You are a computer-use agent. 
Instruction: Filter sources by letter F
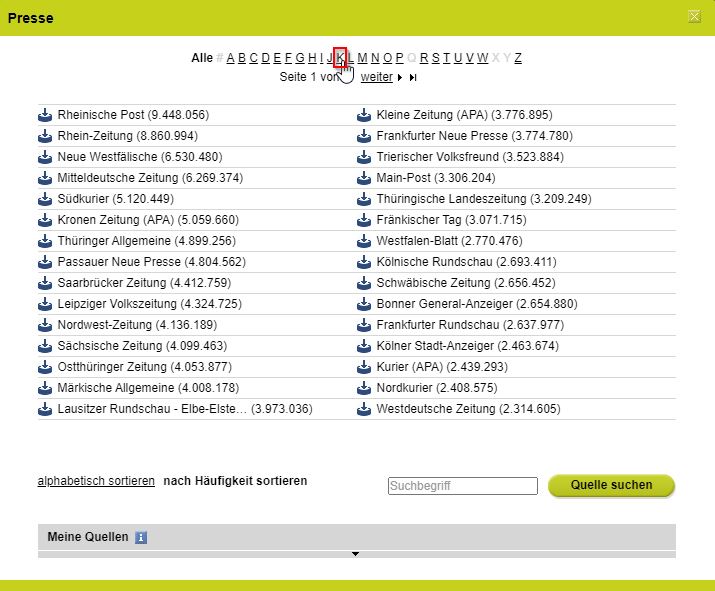pyautogui.click(x=288, y=58)
